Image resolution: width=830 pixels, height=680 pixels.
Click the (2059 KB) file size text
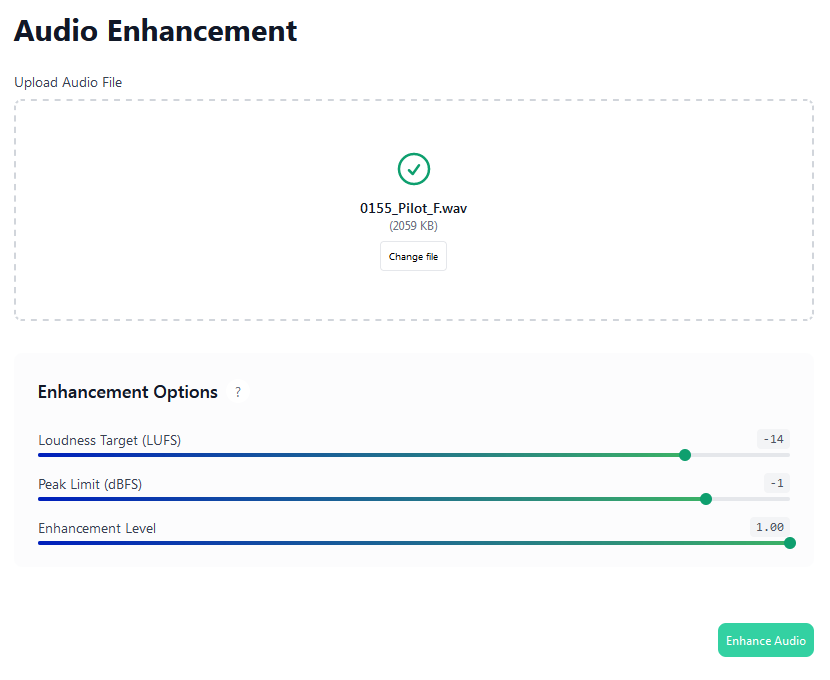tap(413, 226)
